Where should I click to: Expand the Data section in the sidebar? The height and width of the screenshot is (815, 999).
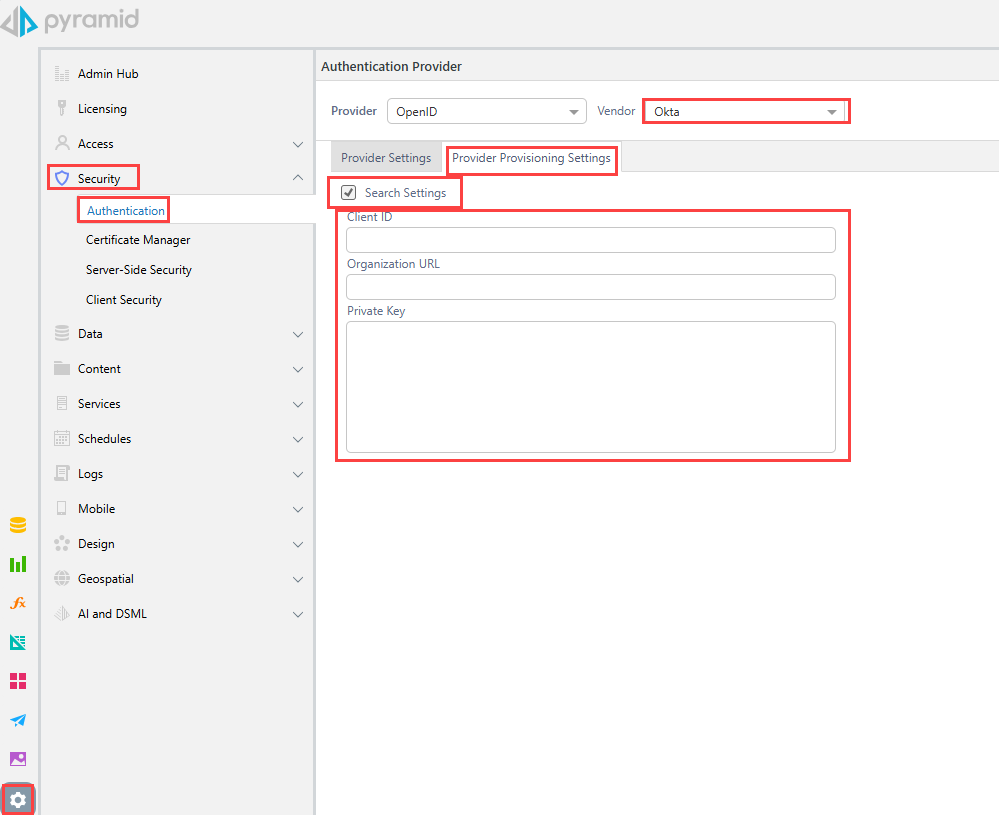pyautogui.click(x=297, y=333)
